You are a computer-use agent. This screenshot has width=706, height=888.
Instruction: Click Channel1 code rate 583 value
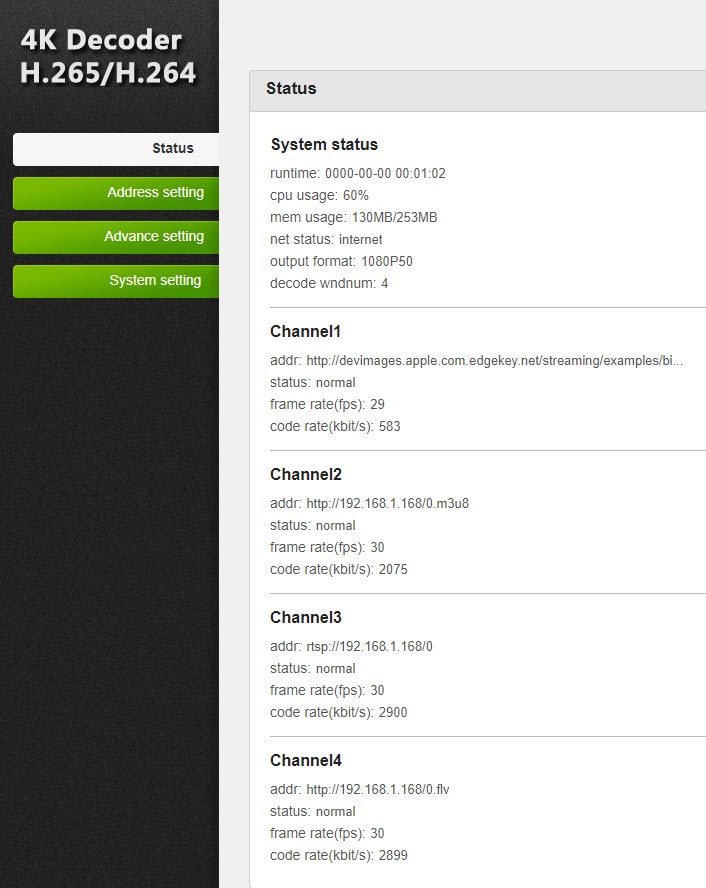pos(390,426)
